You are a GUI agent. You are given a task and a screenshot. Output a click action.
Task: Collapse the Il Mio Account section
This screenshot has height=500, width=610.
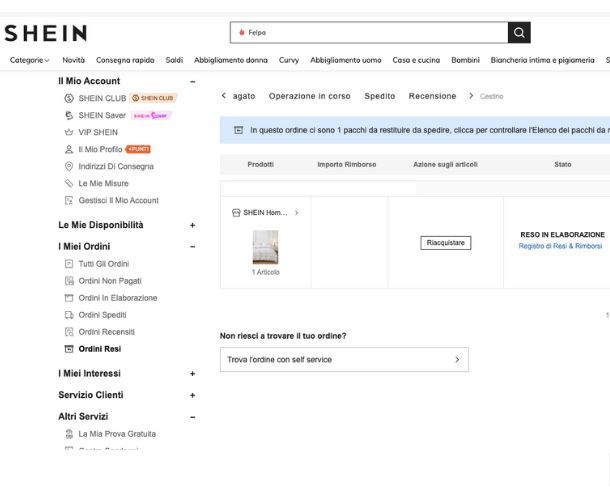[x=193, y=81]
